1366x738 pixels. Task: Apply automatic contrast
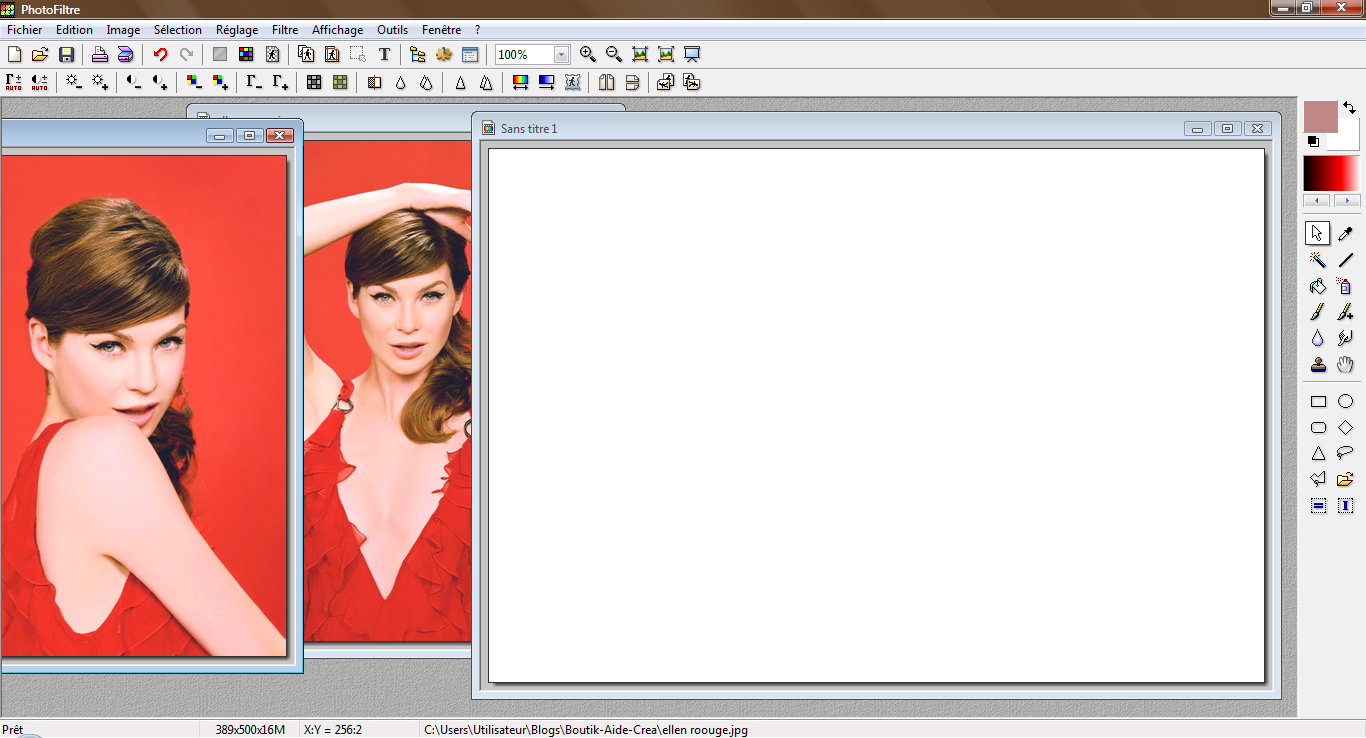pyautogui.click(x=40, y=82)
